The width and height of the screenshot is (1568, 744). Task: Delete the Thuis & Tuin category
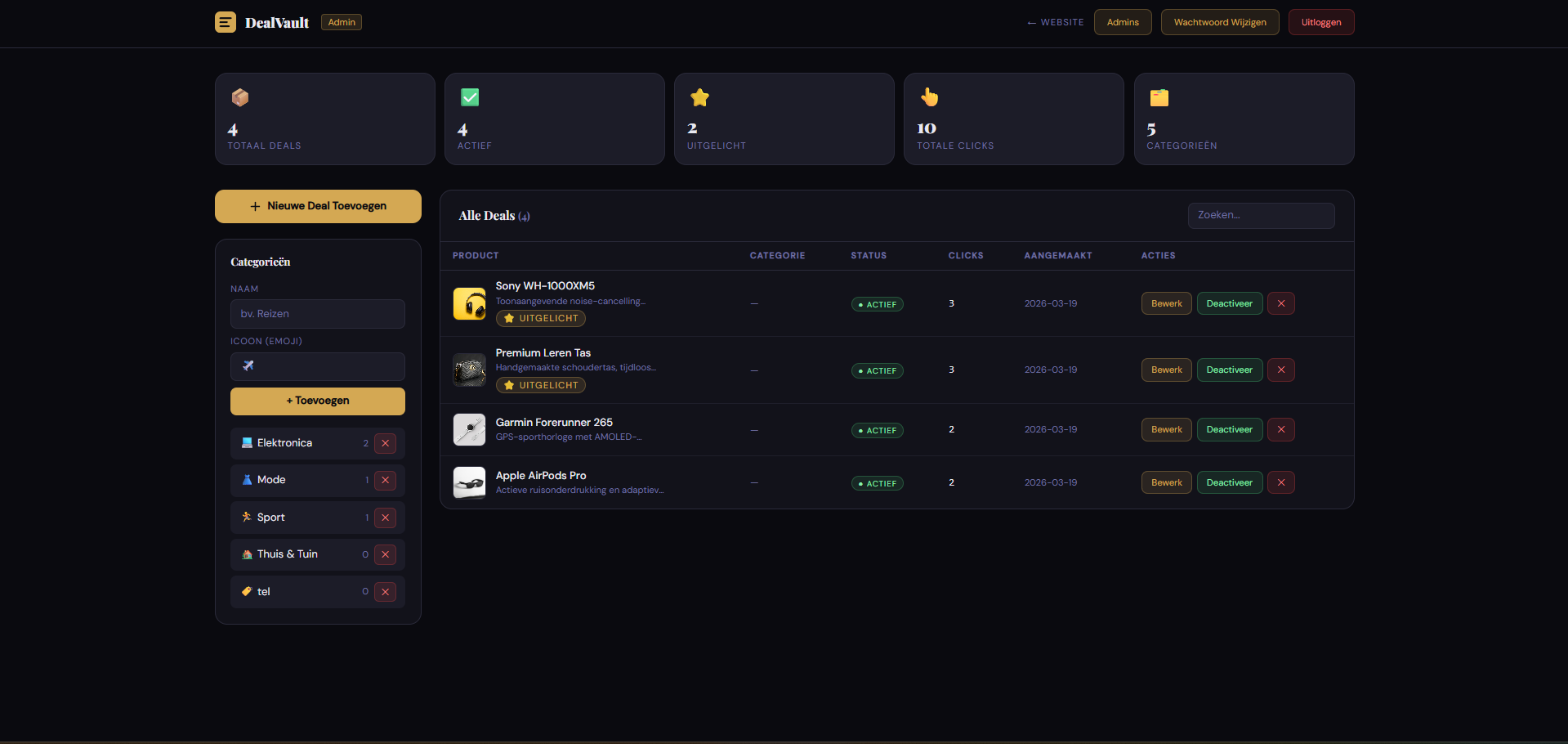click(386, 554)
